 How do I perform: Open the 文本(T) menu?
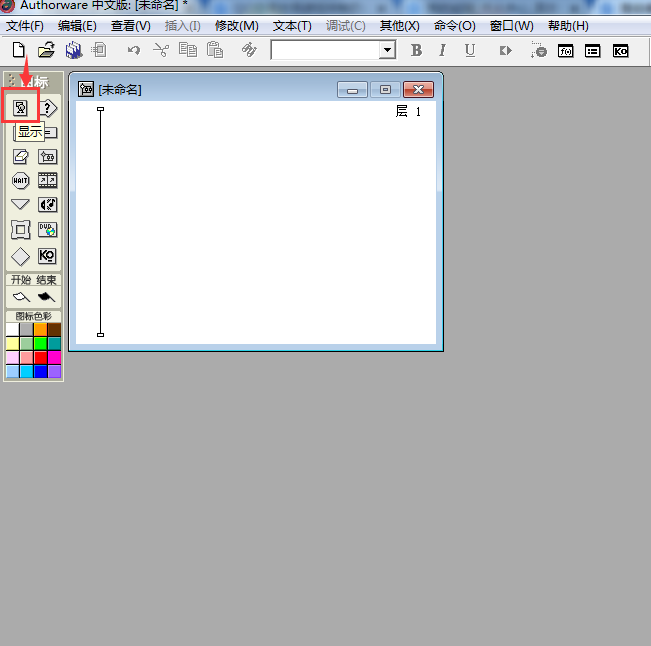[x=292, y=26]
